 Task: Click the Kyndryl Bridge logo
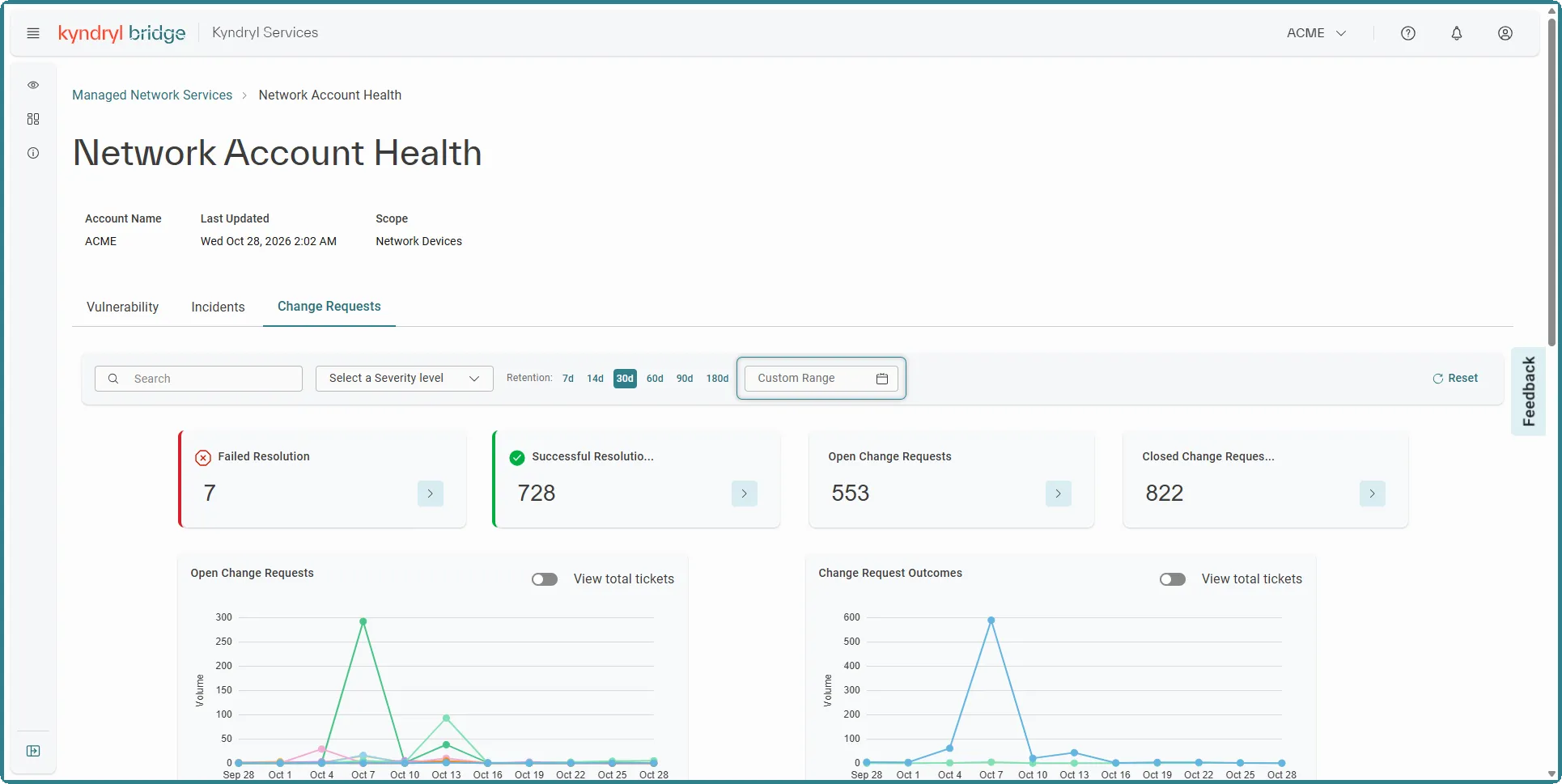click(122, 33)
